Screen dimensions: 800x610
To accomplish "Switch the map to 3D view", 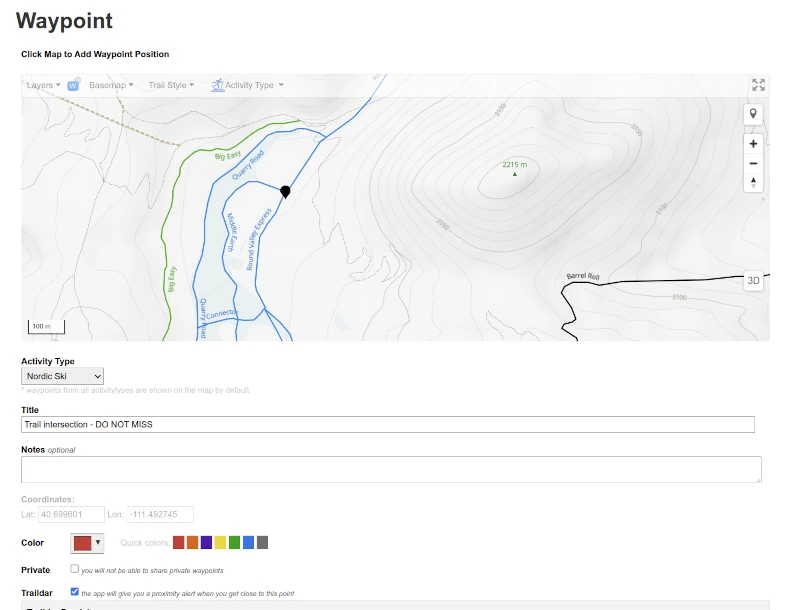I will [x=753, y=281].
